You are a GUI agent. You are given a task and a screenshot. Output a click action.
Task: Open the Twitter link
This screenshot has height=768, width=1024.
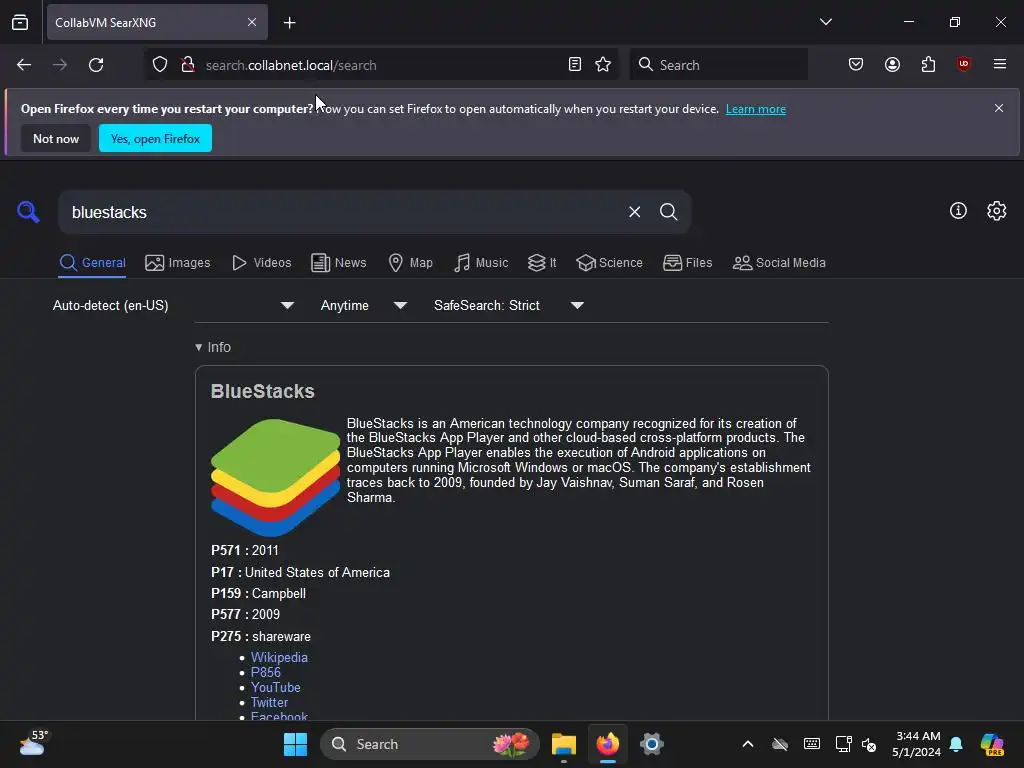[x=269, y=703]
